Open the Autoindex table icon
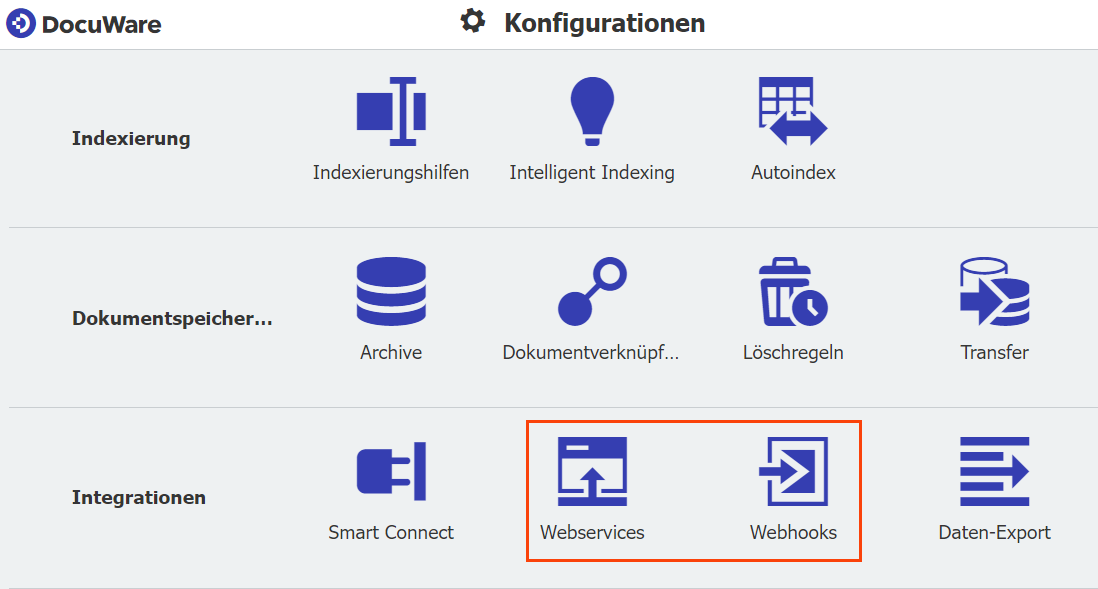1098x589 pixels. pyautogui.click(x=793, y=111)
